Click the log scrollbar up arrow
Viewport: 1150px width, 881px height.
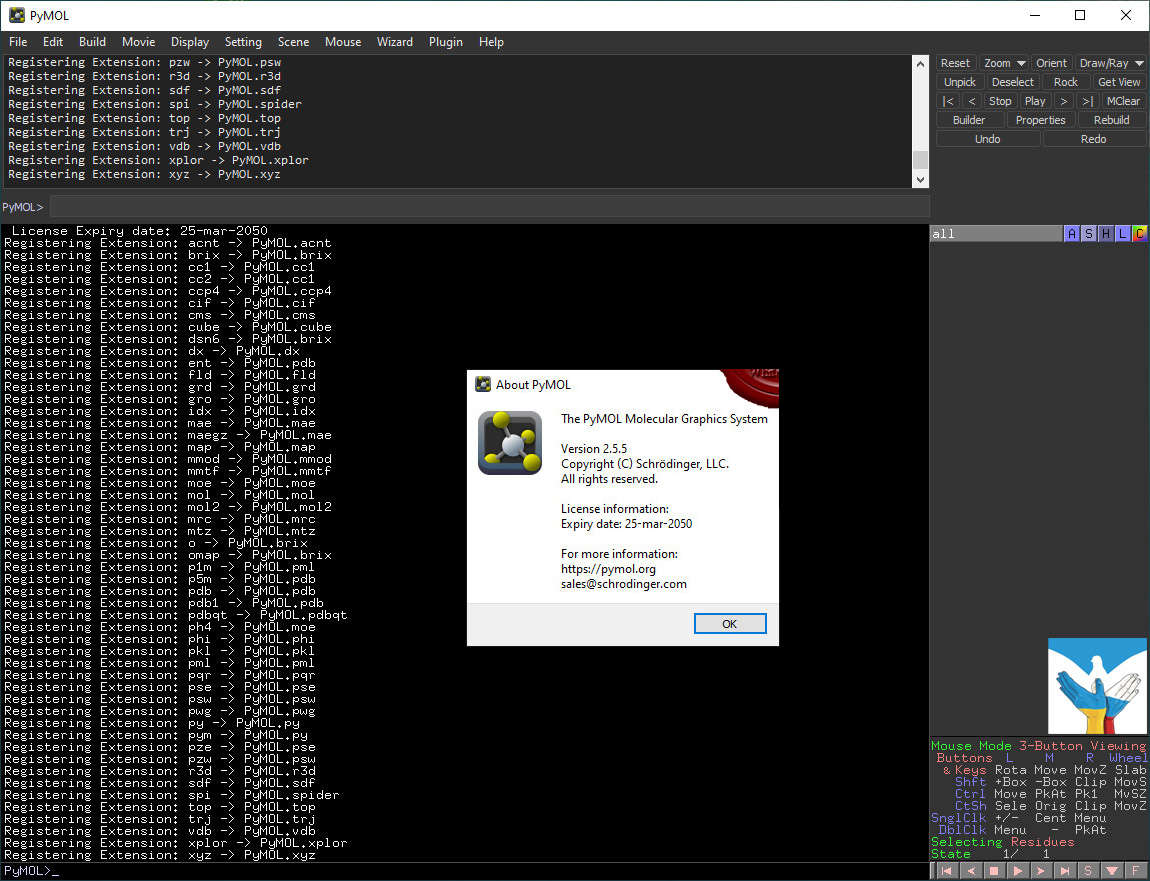pos(920,64)
